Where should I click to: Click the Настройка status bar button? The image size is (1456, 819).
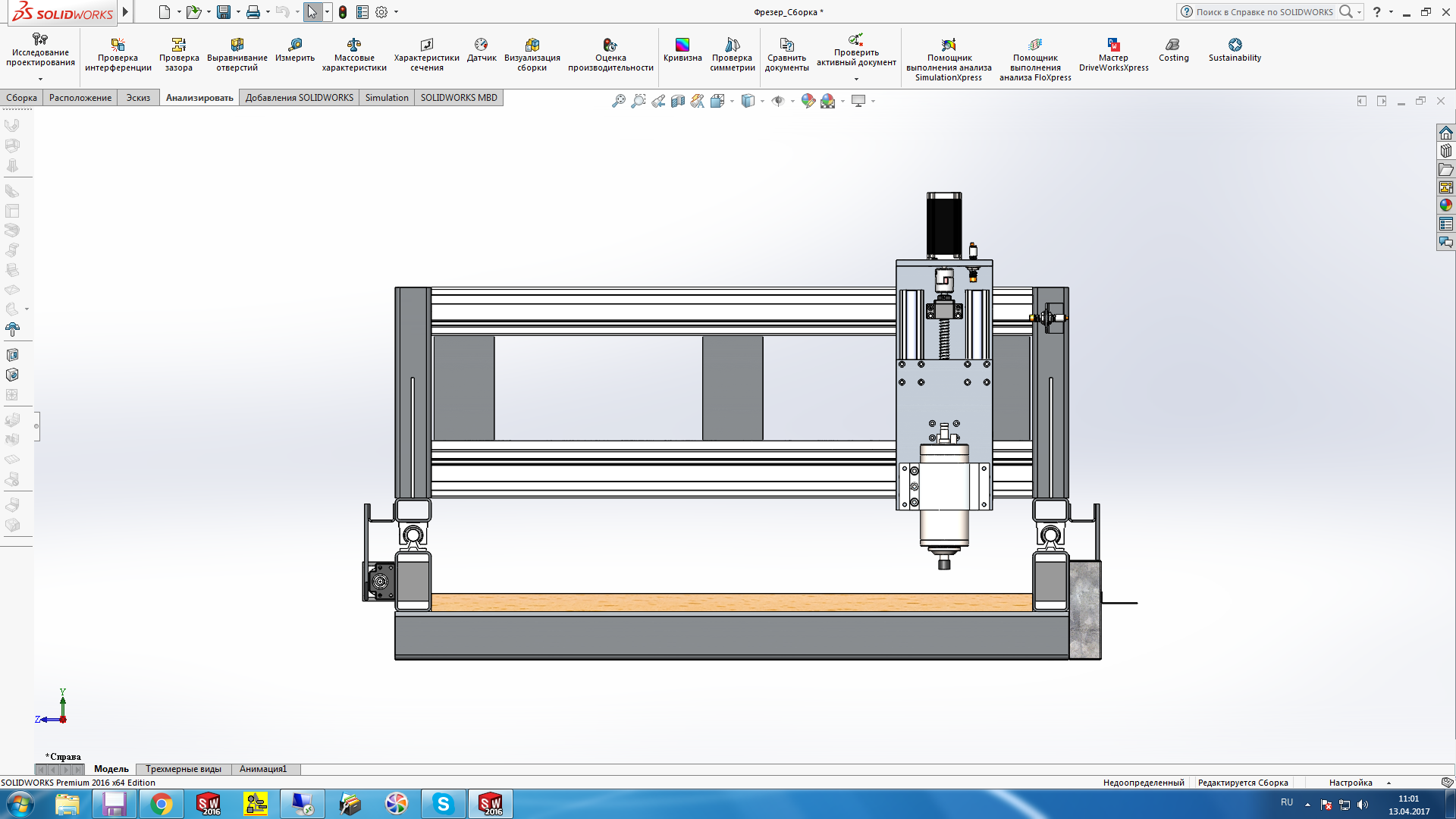[1351, 783]
